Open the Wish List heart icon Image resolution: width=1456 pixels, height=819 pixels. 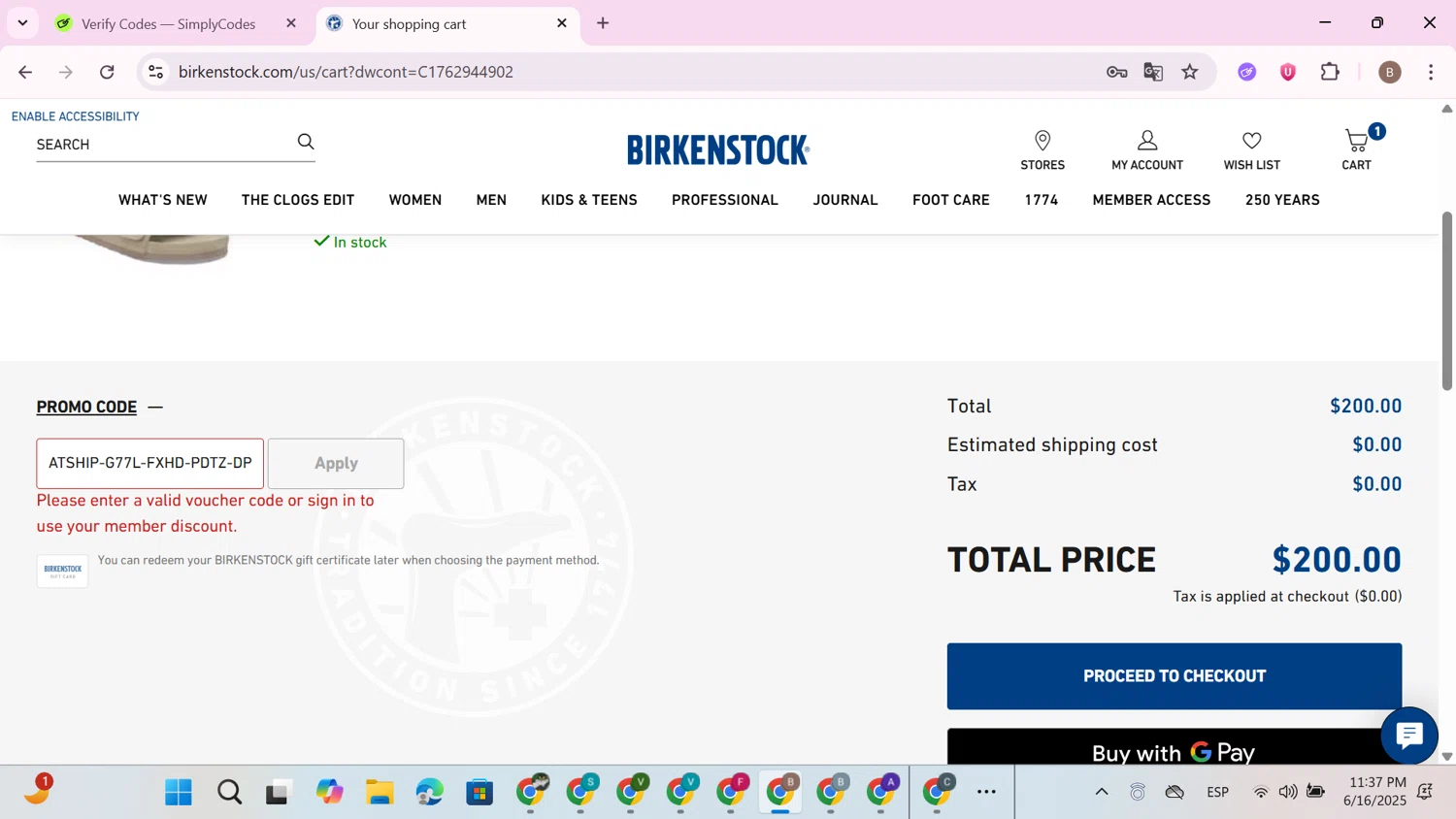pyautogui.click(x=1251, y=150)
